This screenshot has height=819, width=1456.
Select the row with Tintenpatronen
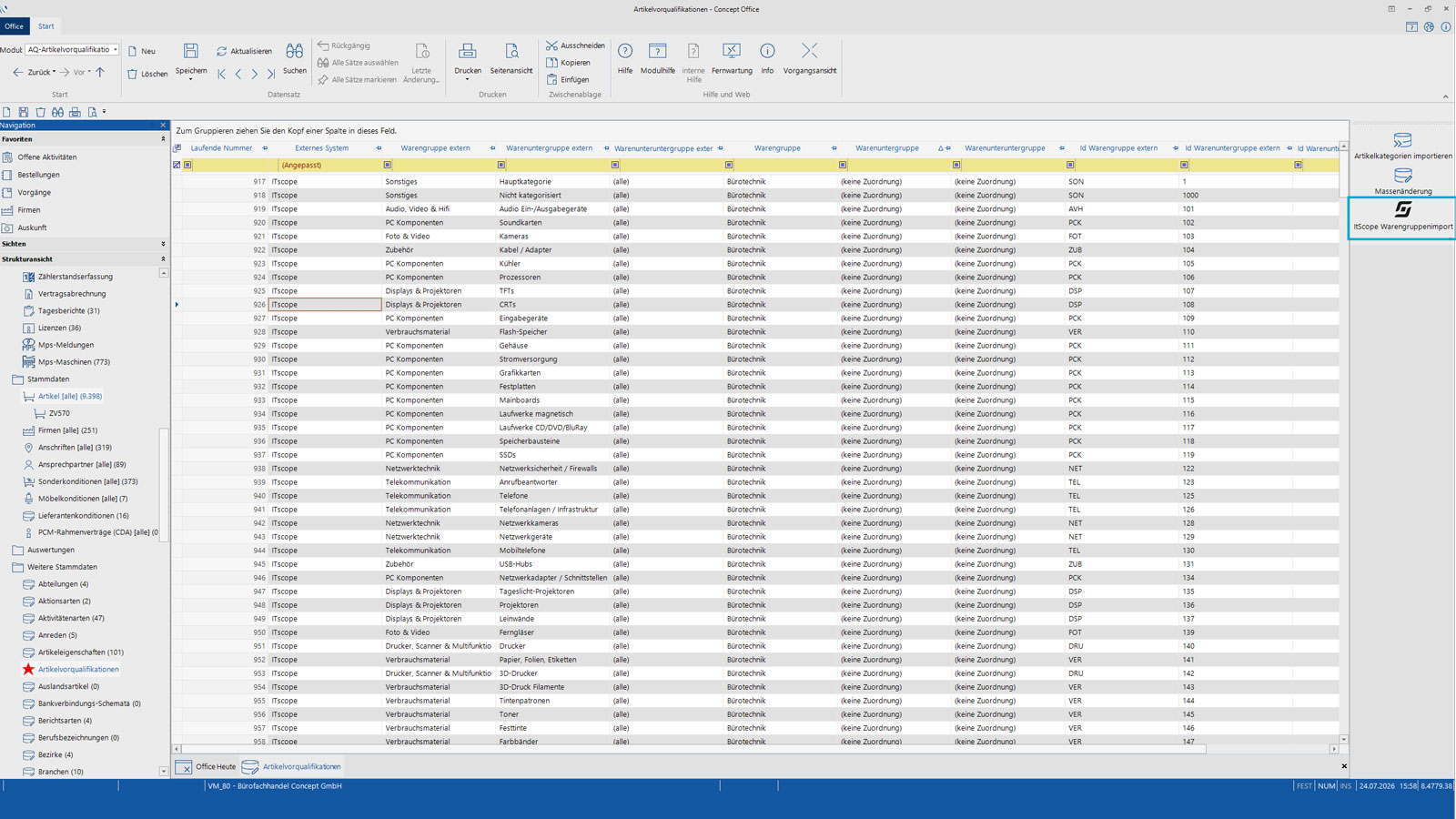759,701
